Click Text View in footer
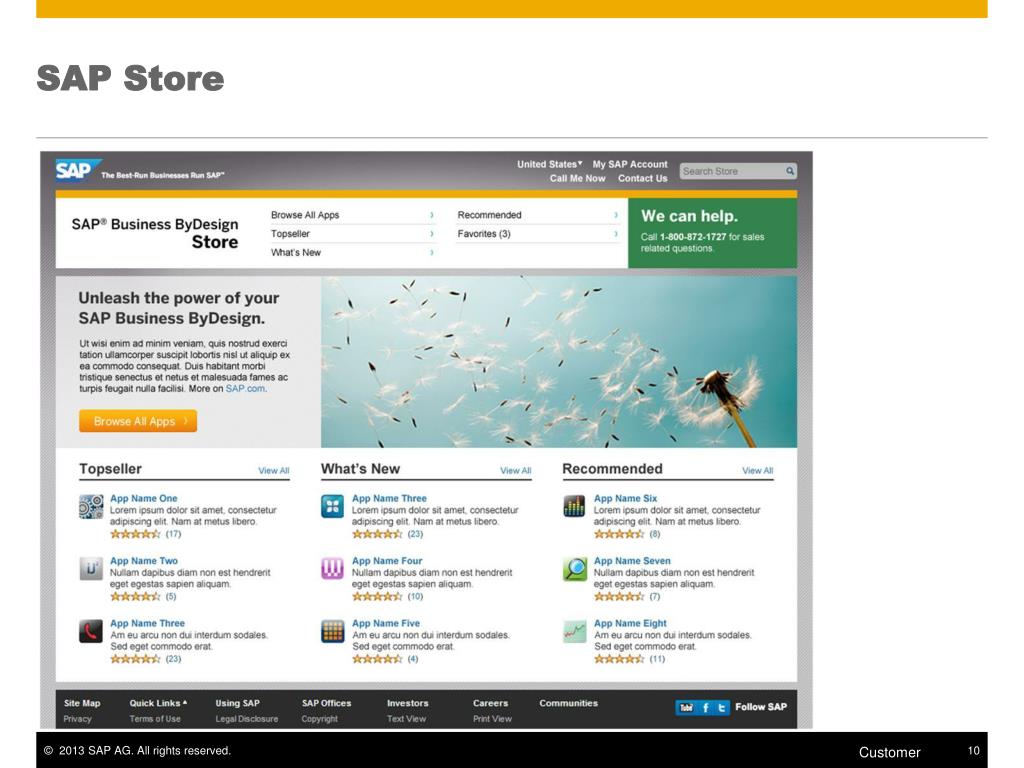 [406, 719]
